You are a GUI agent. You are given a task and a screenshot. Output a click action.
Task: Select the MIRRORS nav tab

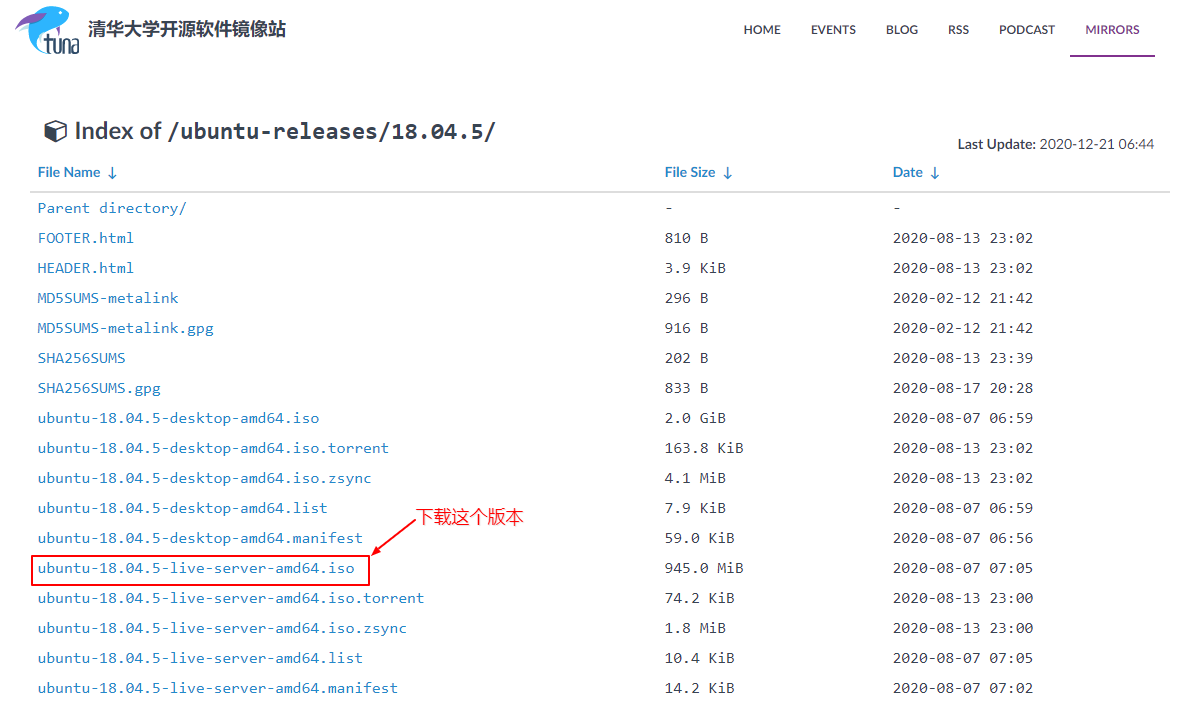[x=1112, y=29]
